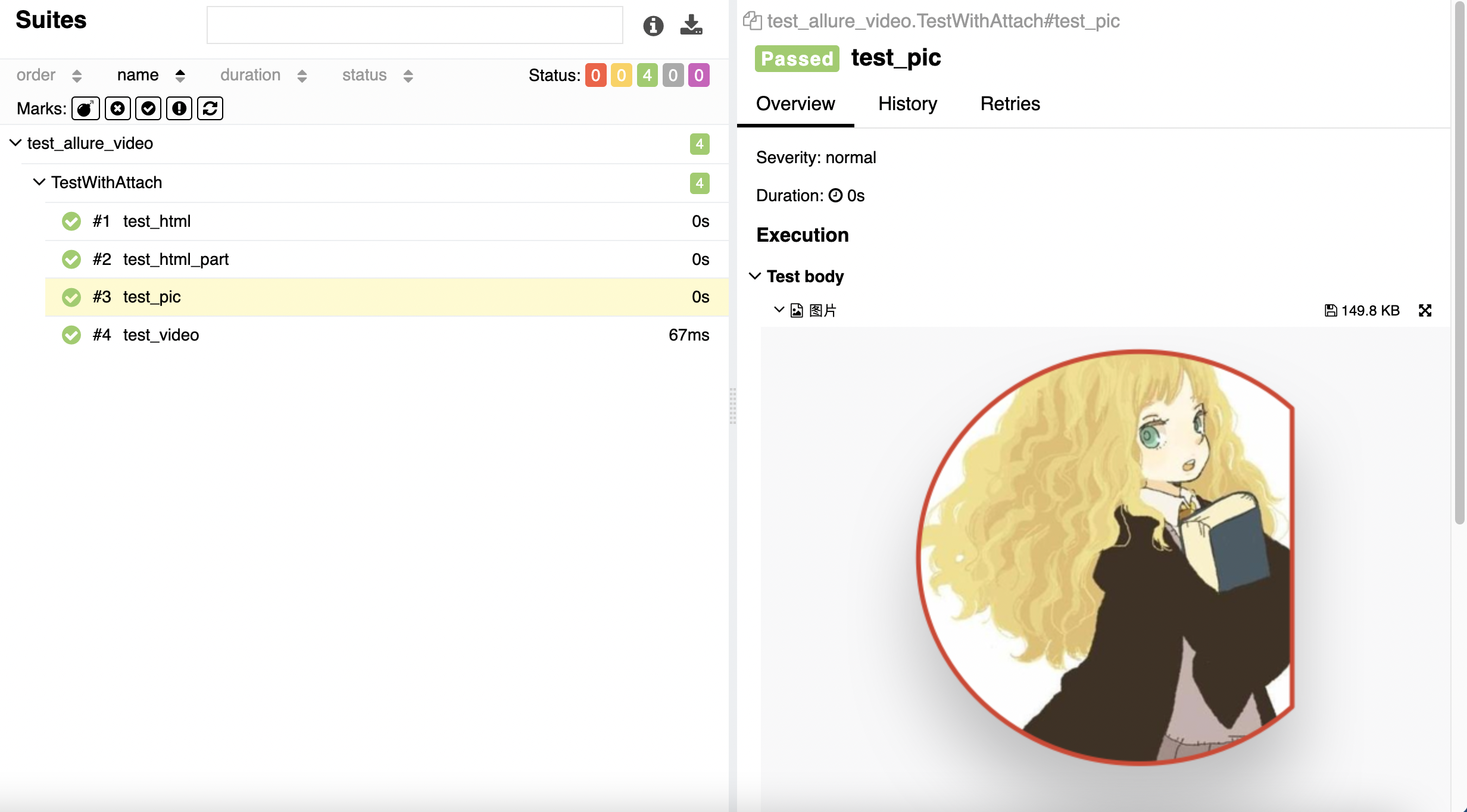Click the expand fullscreen icon on the image

coord(1425,310)
